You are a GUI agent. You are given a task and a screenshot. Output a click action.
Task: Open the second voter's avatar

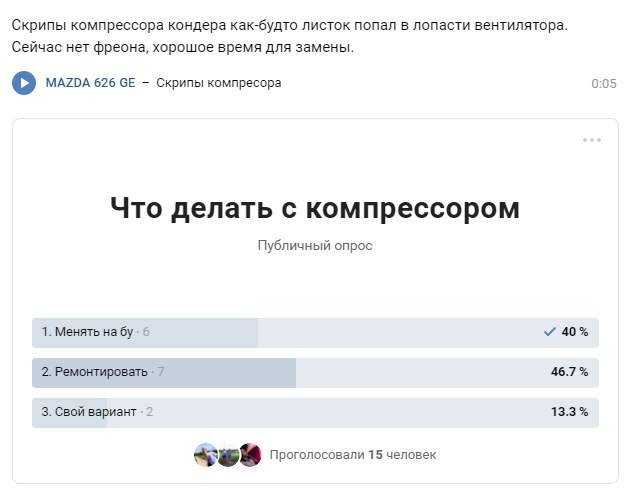pos(228,455)
